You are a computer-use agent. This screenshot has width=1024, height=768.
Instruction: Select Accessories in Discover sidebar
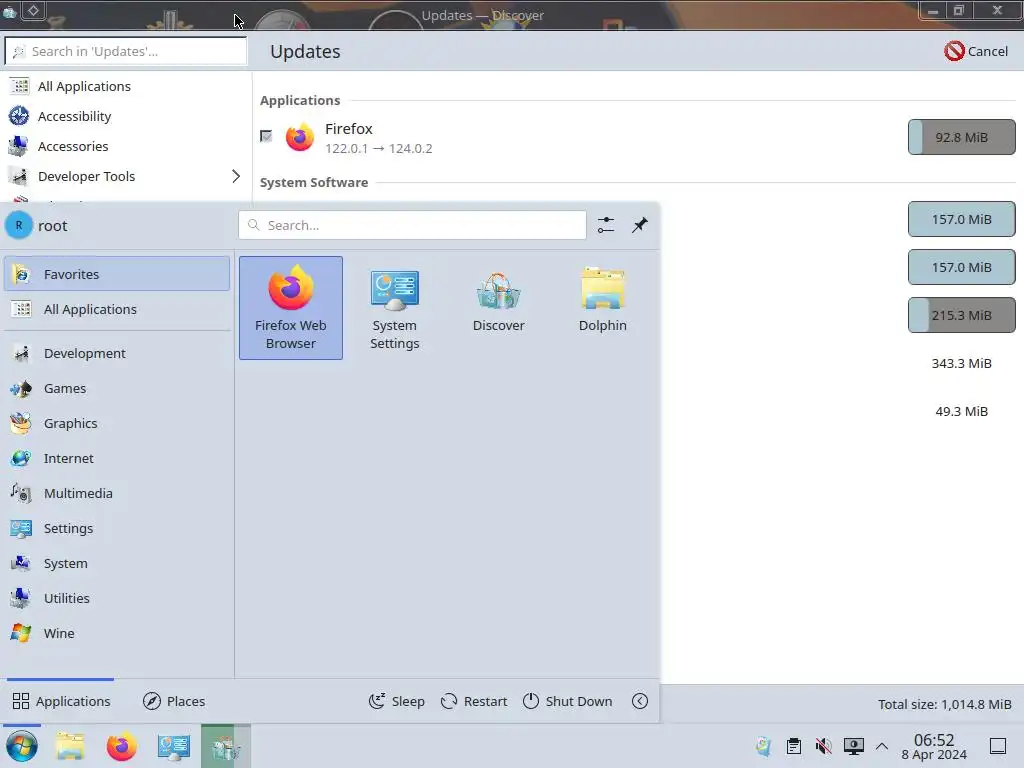coord(126,146)
